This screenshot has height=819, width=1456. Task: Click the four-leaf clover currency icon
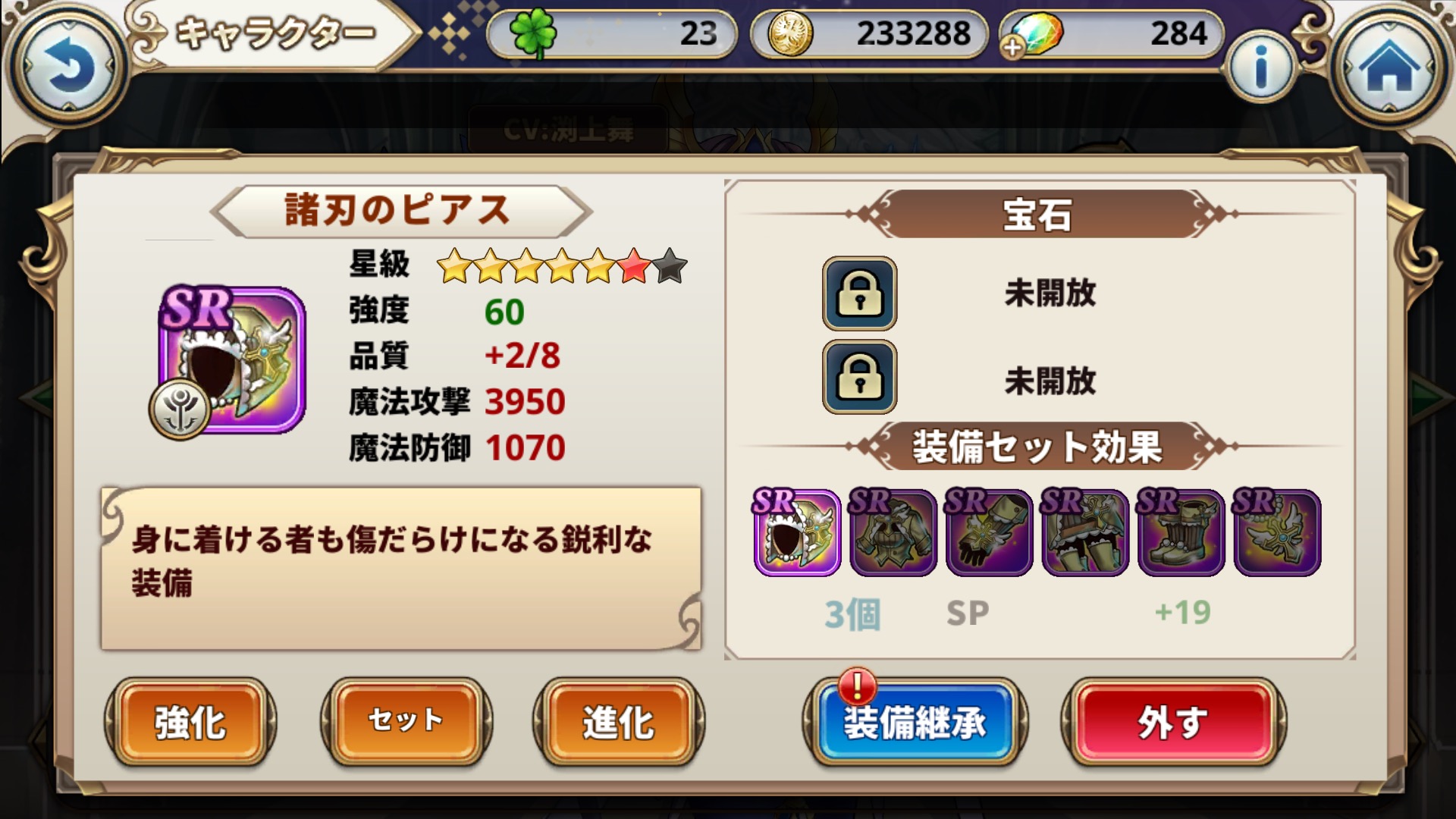[533, 33]
